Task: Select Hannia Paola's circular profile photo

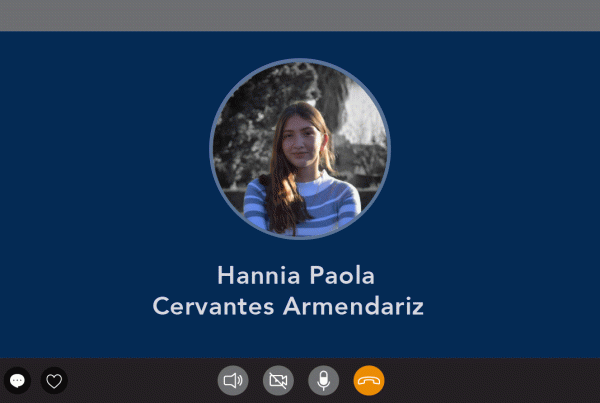Action: [300, 149]
